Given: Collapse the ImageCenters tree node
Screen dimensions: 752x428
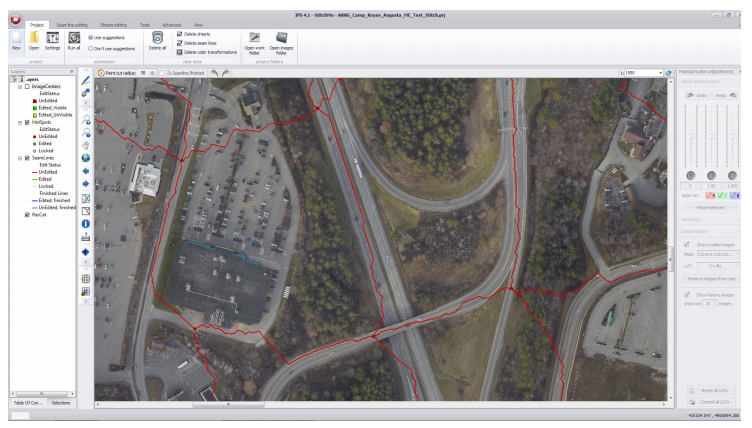Looking at the screenshot, I should point(18,87).
